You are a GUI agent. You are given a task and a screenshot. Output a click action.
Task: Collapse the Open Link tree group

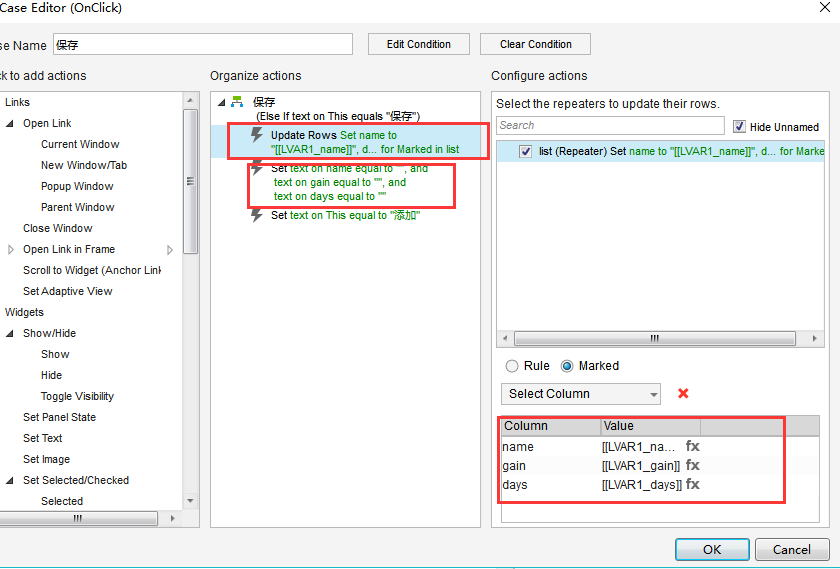pyautogui.click(x=10, y=123)
